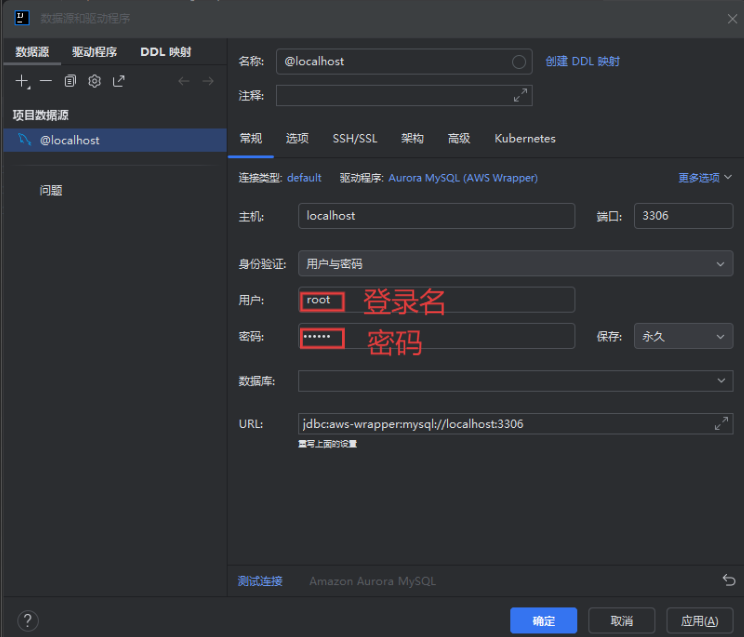Click the 取消 button
This screenshot has width=744, height=637.
pyautogui.click(x=622, y=620)
